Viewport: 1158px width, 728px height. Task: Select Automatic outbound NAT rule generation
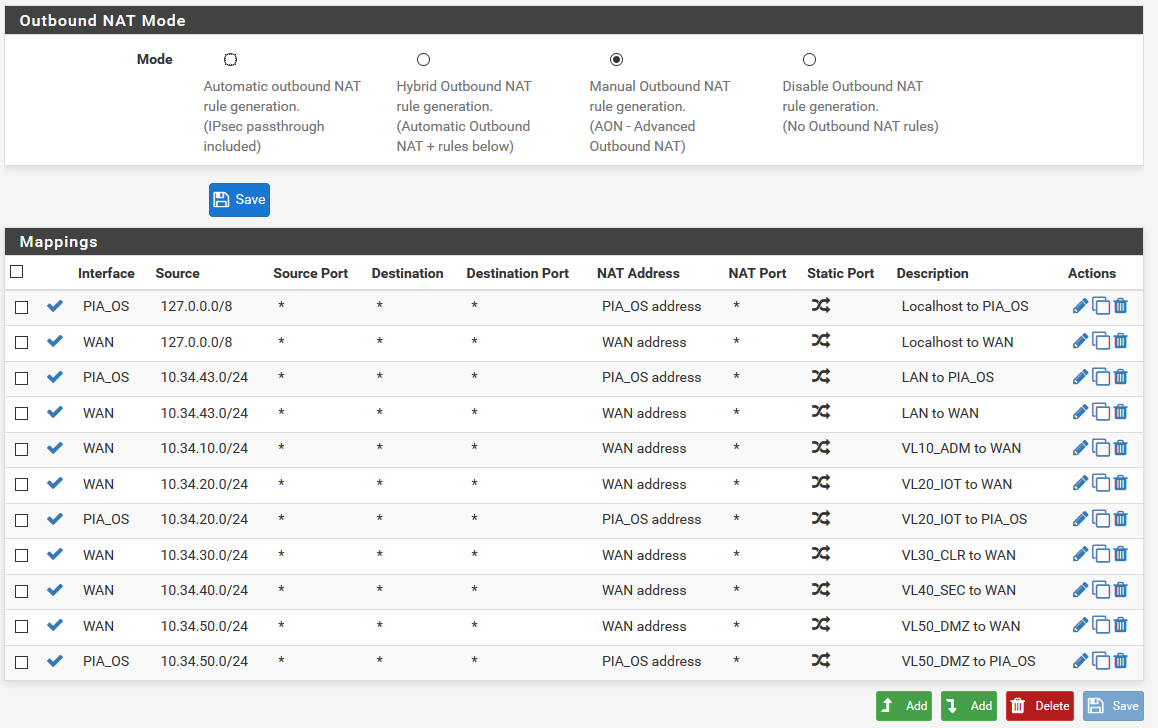click(x=231, y=60)
